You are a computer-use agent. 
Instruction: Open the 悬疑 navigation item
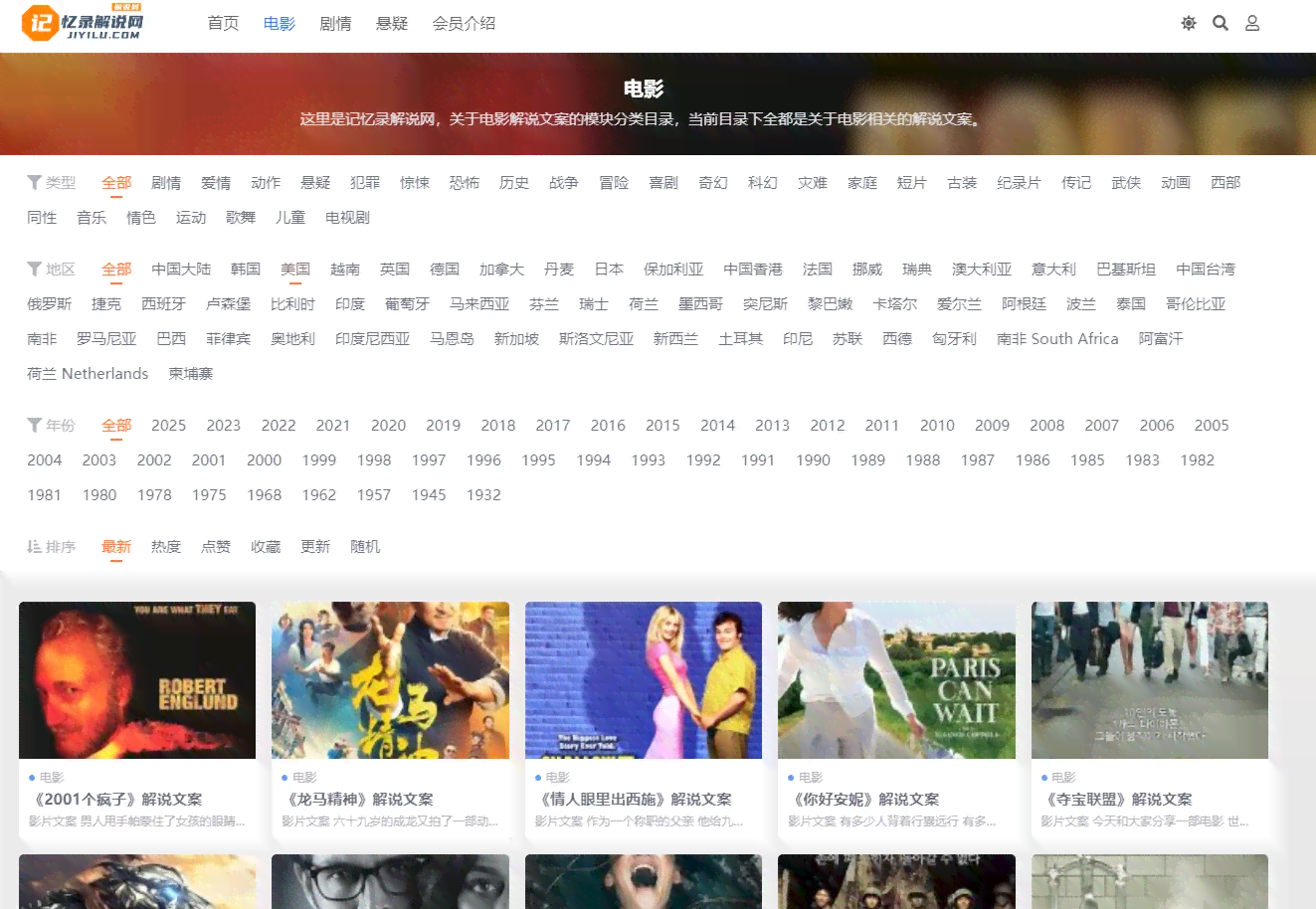(x=392, y=23)
